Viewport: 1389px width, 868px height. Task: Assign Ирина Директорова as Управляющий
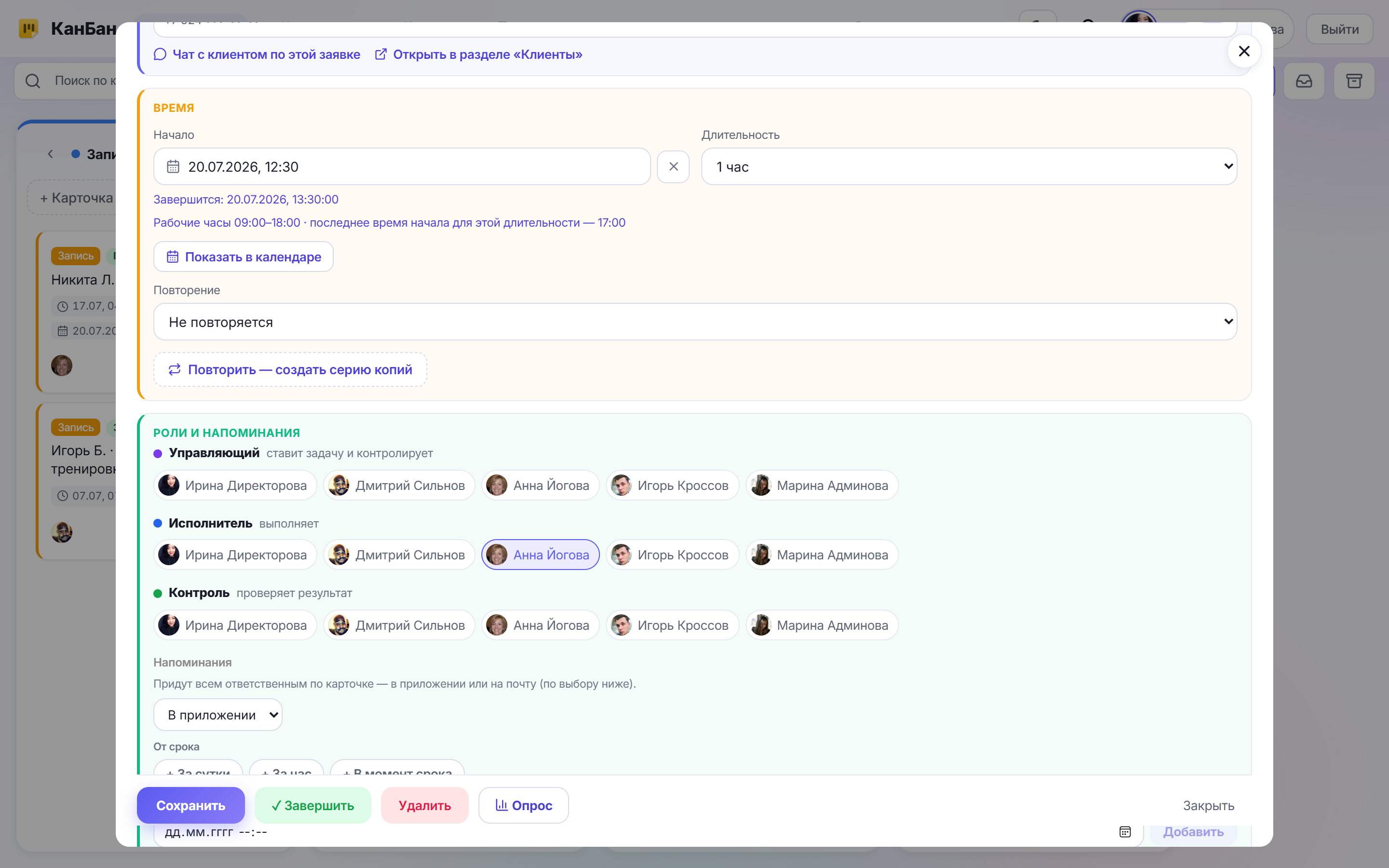click(235, 485)
